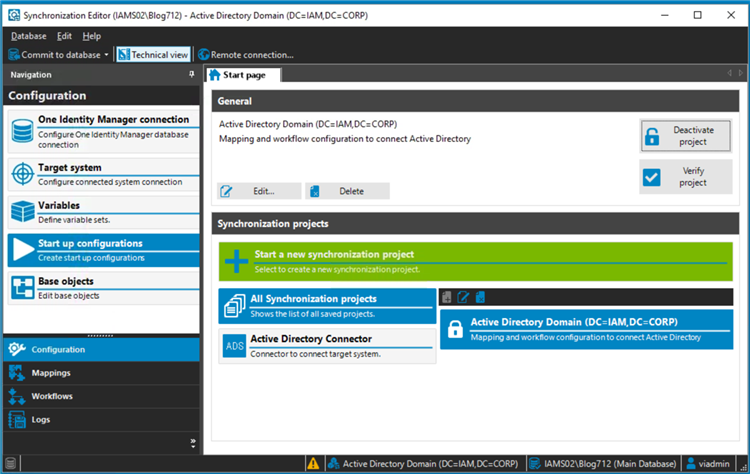The width and height of the screenshot is (750, 474).
Task: Click the Deactivate project button
Action: point(685,136)
